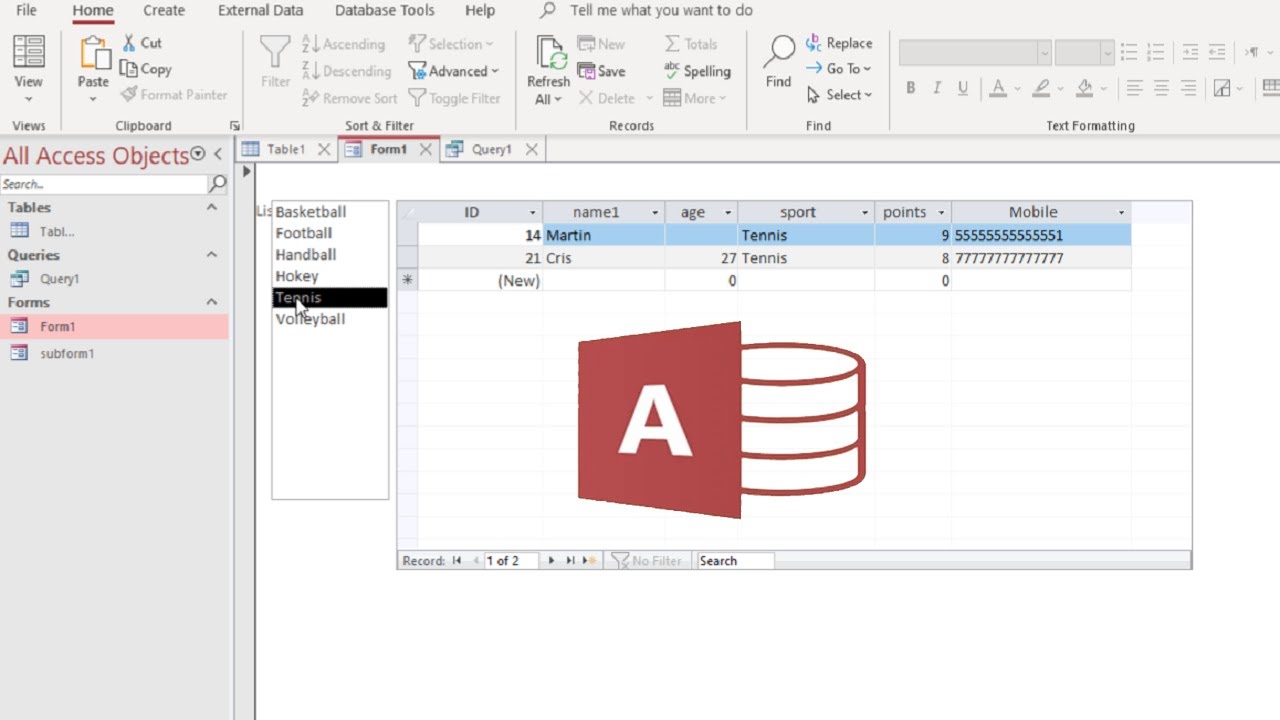Open the ID column header dropdown arrow
Viewport: 1280px width, 720px height.
click(x=532, y=213)
